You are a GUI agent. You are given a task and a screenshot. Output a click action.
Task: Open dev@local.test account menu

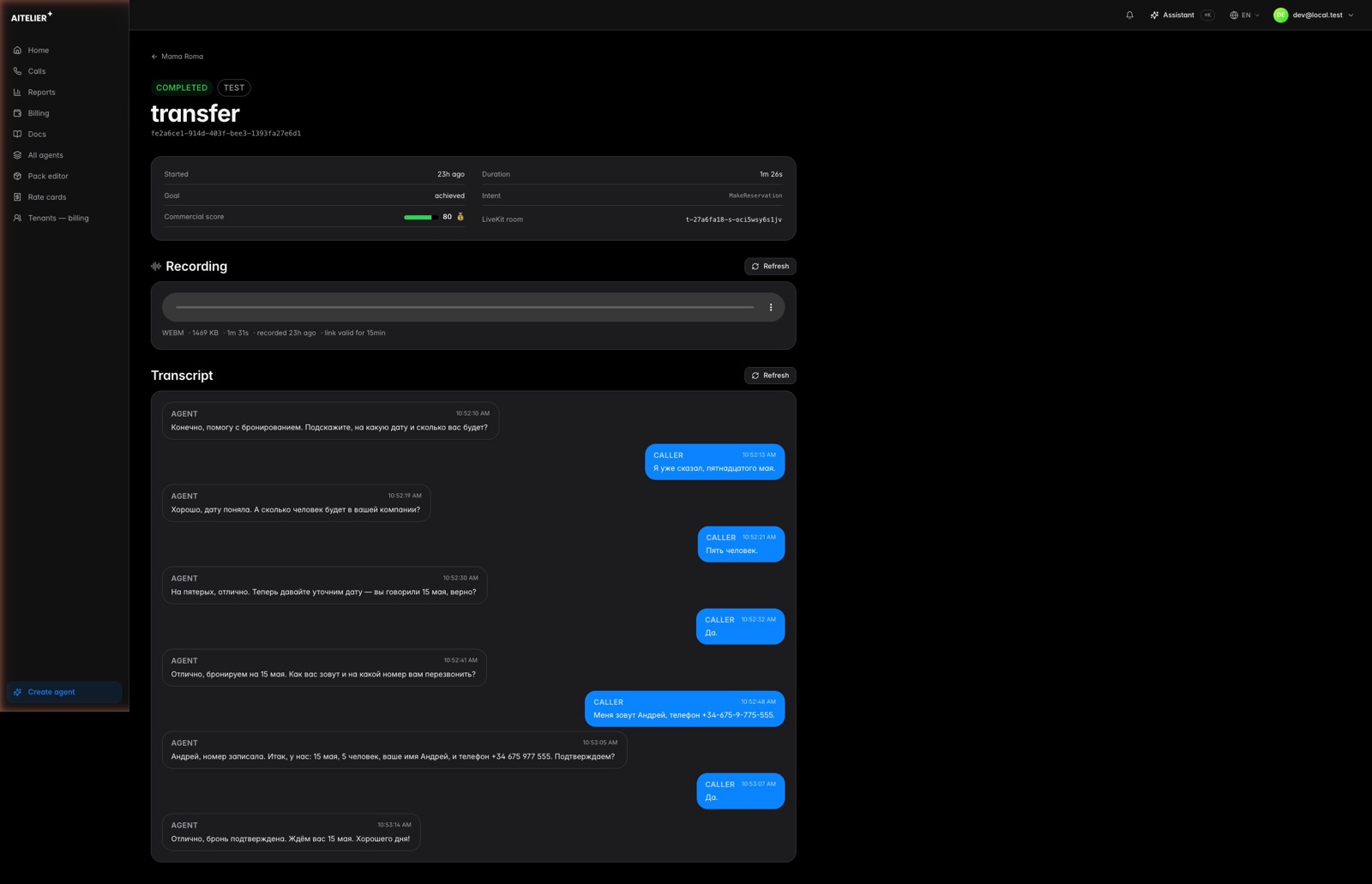[x=1314, y=15]
